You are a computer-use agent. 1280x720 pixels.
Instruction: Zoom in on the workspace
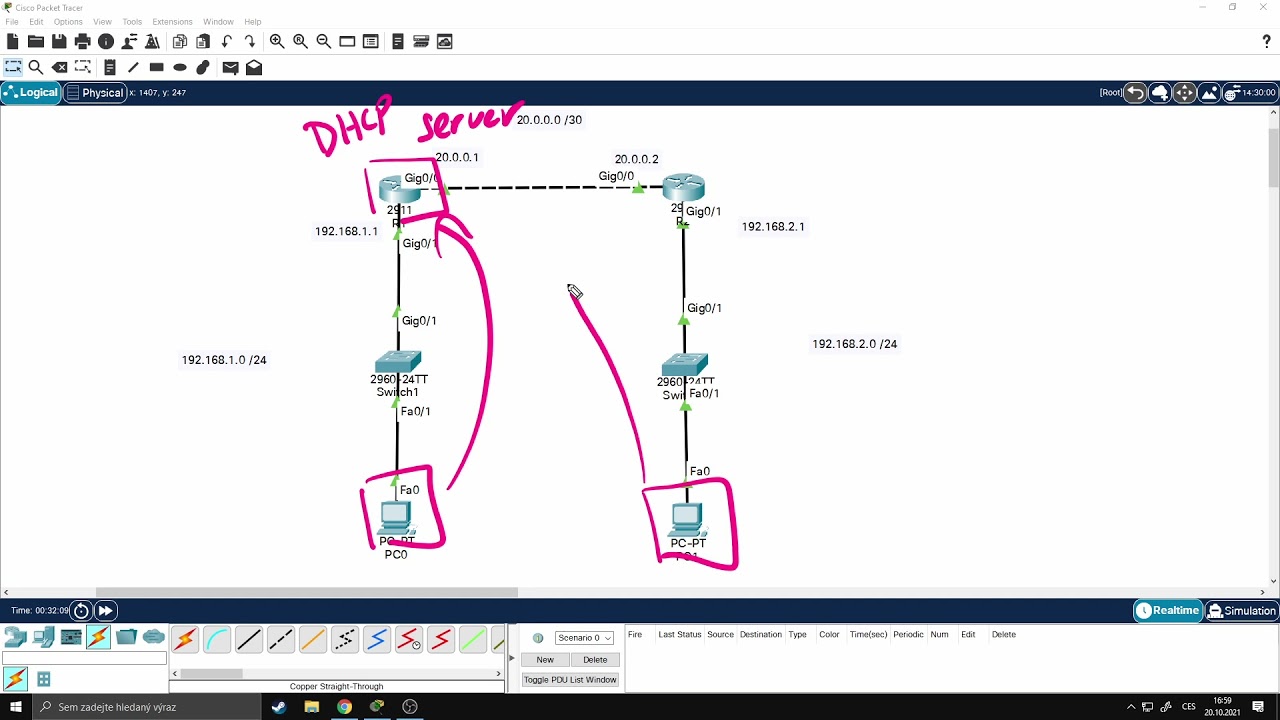click(277, 41)
